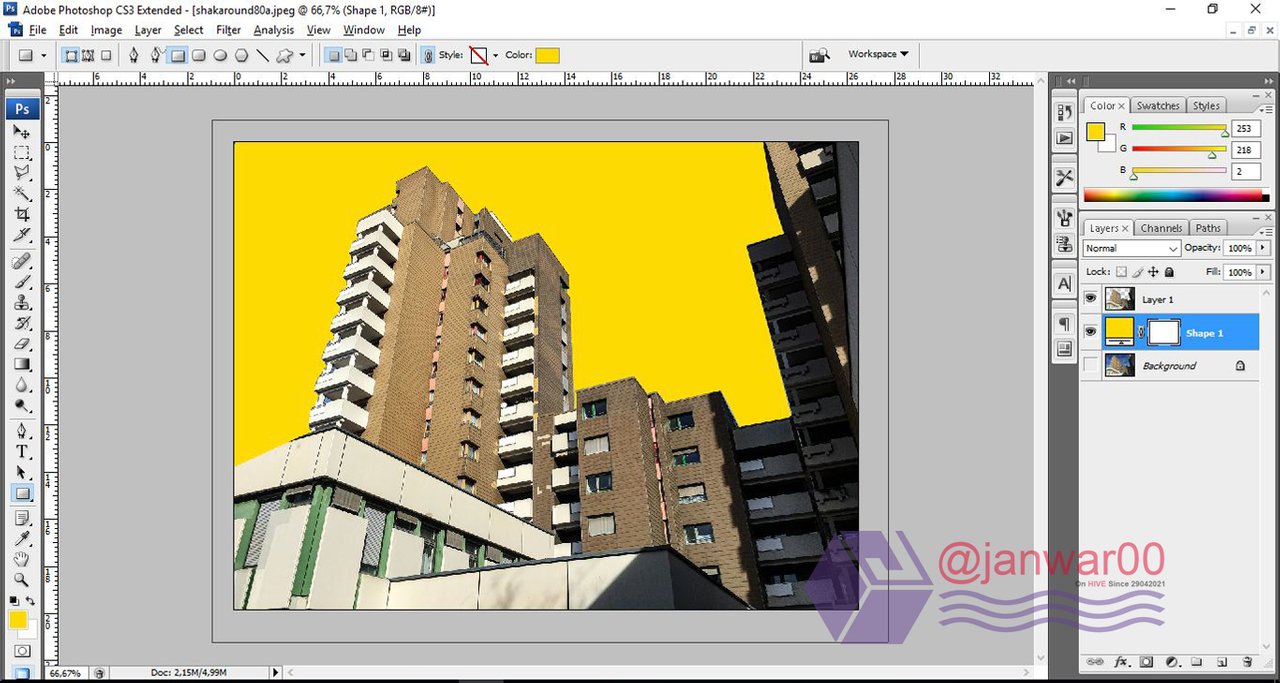Click the yellow Color swatch in options bar

(x=547, y=56)
